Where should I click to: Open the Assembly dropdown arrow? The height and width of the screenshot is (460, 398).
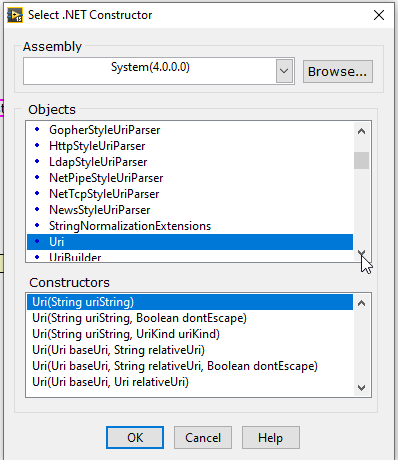tap(284, 71)
